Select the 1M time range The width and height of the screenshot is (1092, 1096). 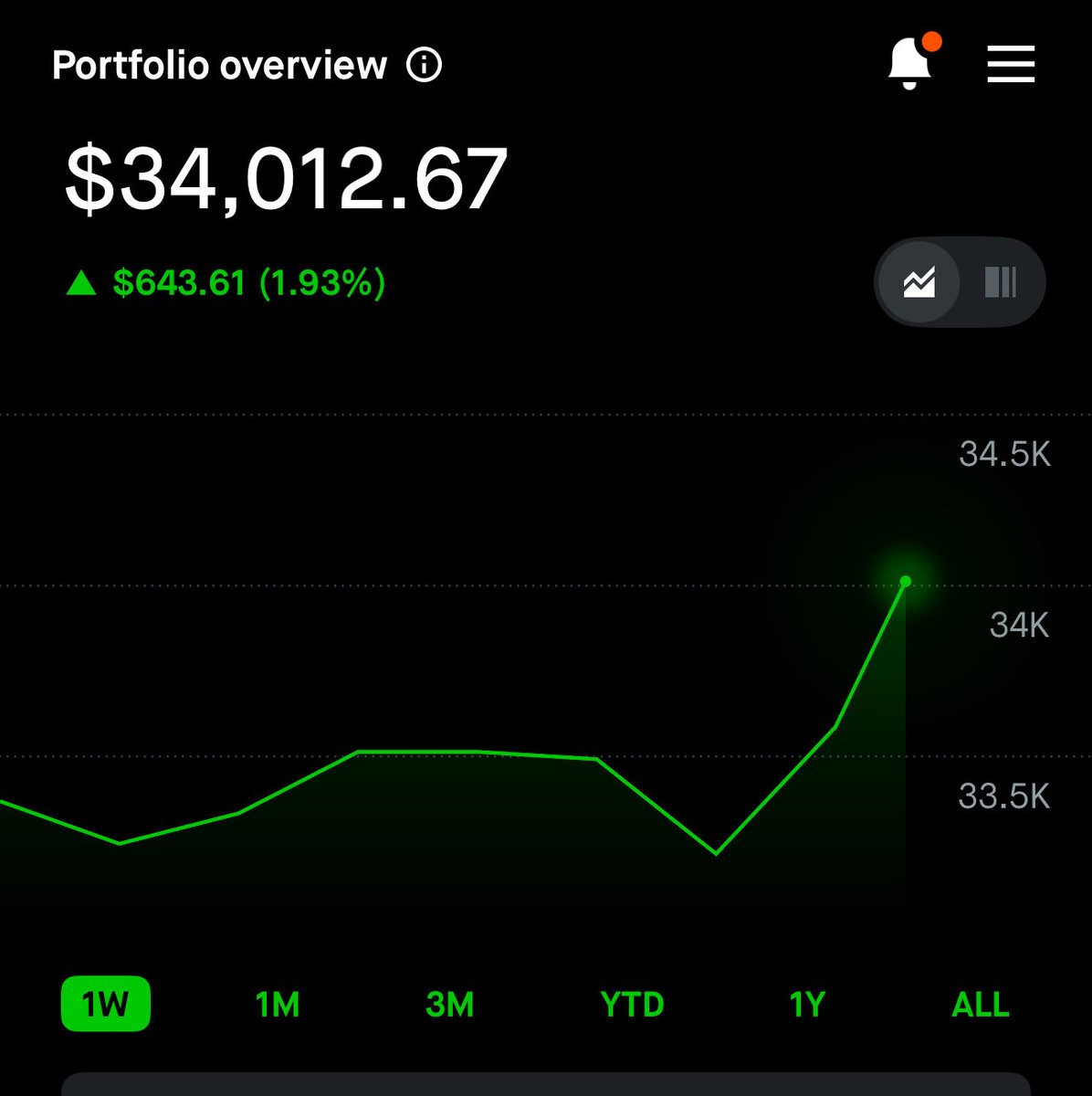pyautogui.click(x=278, y=1005)
